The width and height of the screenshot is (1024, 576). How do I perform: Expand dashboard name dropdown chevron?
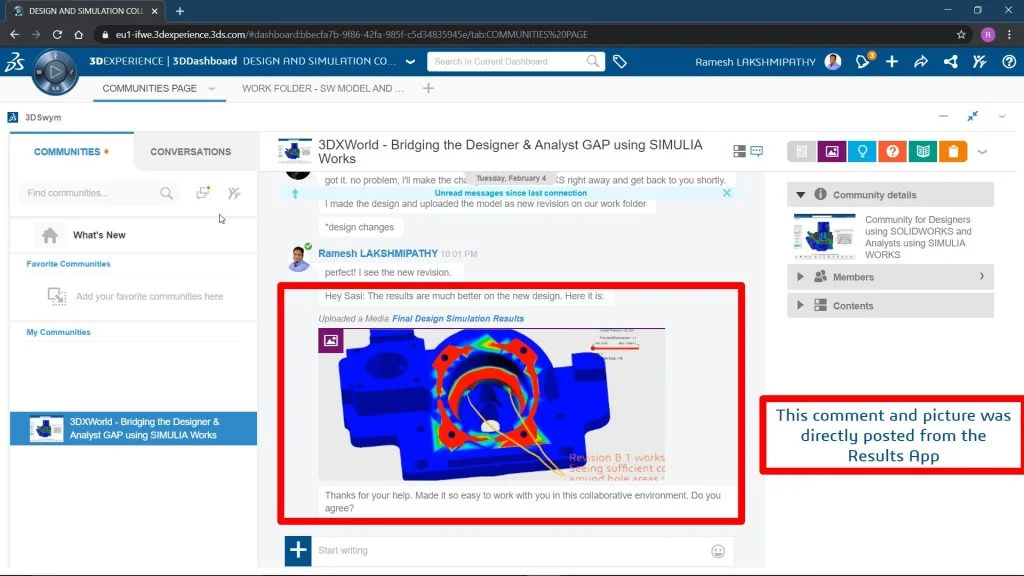pyautogui.click(x=410, y=61)
